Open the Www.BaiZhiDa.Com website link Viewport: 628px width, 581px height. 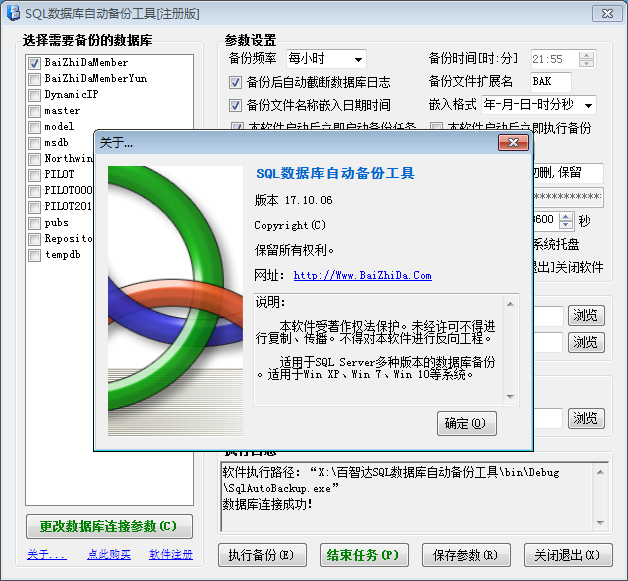click(x=362, y=275)
